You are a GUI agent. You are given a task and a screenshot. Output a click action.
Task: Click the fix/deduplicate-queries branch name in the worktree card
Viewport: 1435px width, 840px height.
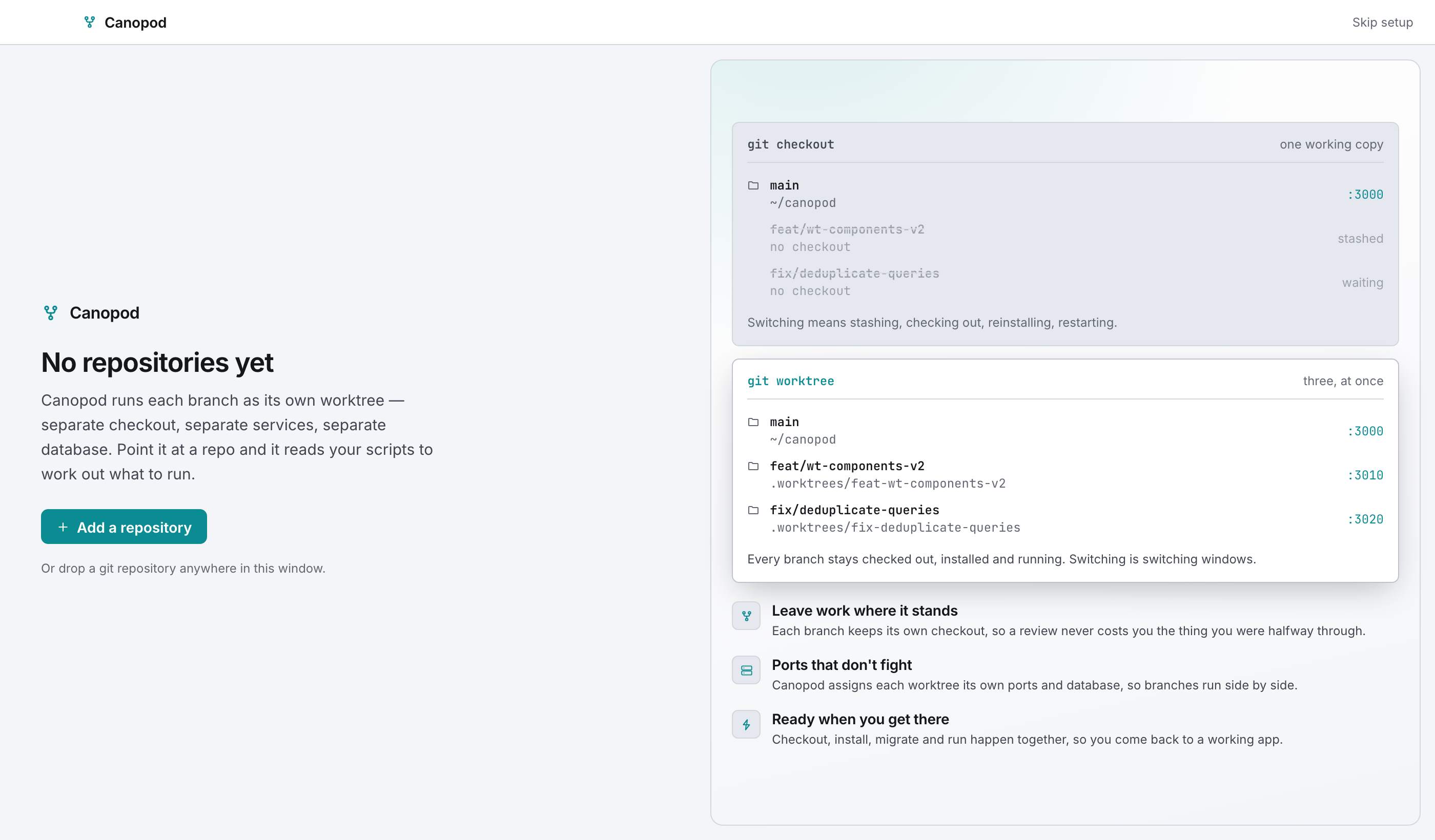tap(854, 511)
